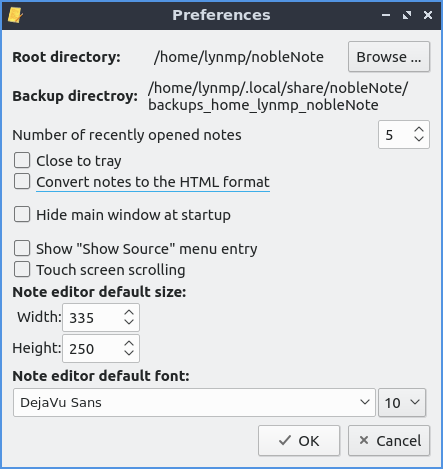Open the DejaVu Sans font dropdown
443x469 pixels.
pyautogui.click(x=194, y=402)
